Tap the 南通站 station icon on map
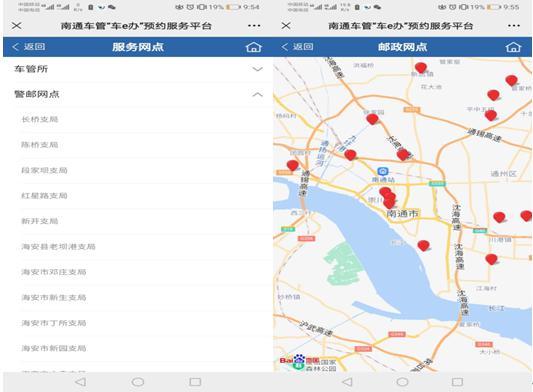533x392 pixels. (x=383, y=171)
